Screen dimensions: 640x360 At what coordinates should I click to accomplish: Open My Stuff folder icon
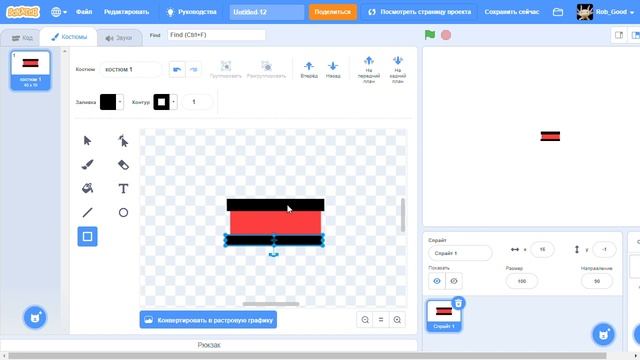pyautogui.click(x=558, y=12)
